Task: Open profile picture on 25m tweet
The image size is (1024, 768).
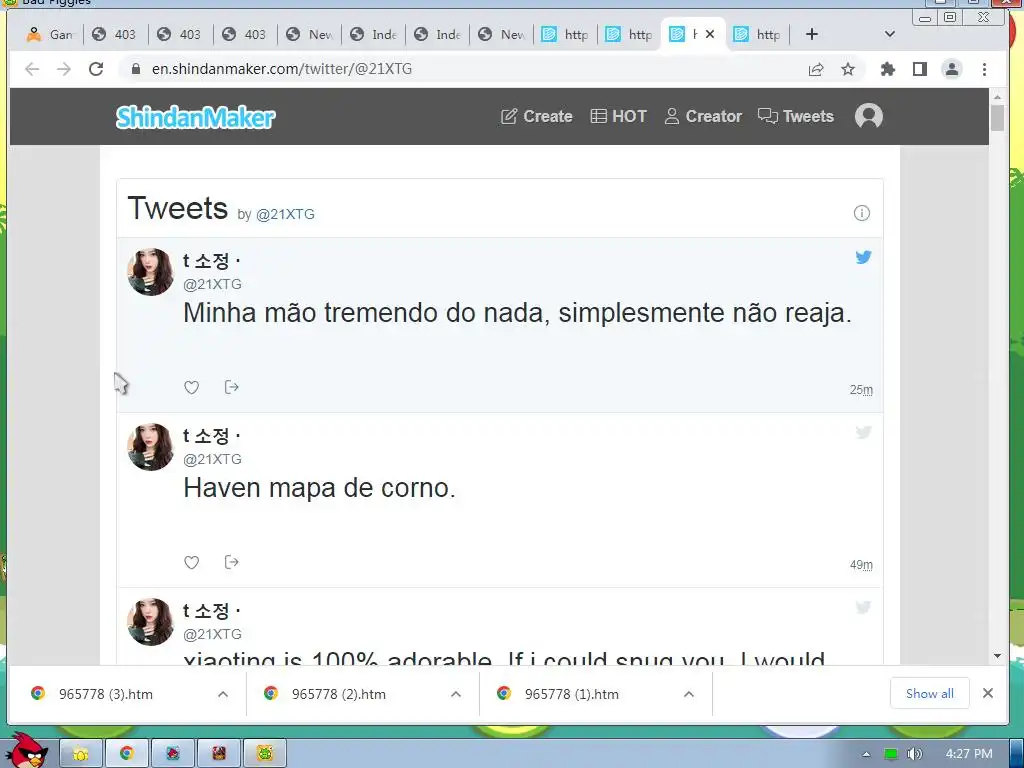Action: [x=150, y=272]
